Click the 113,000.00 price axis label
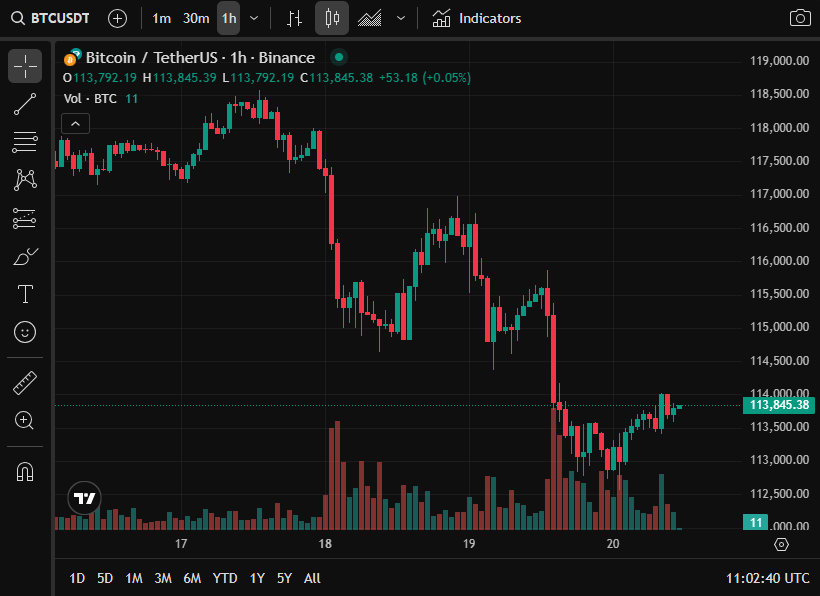 point(779,460)
